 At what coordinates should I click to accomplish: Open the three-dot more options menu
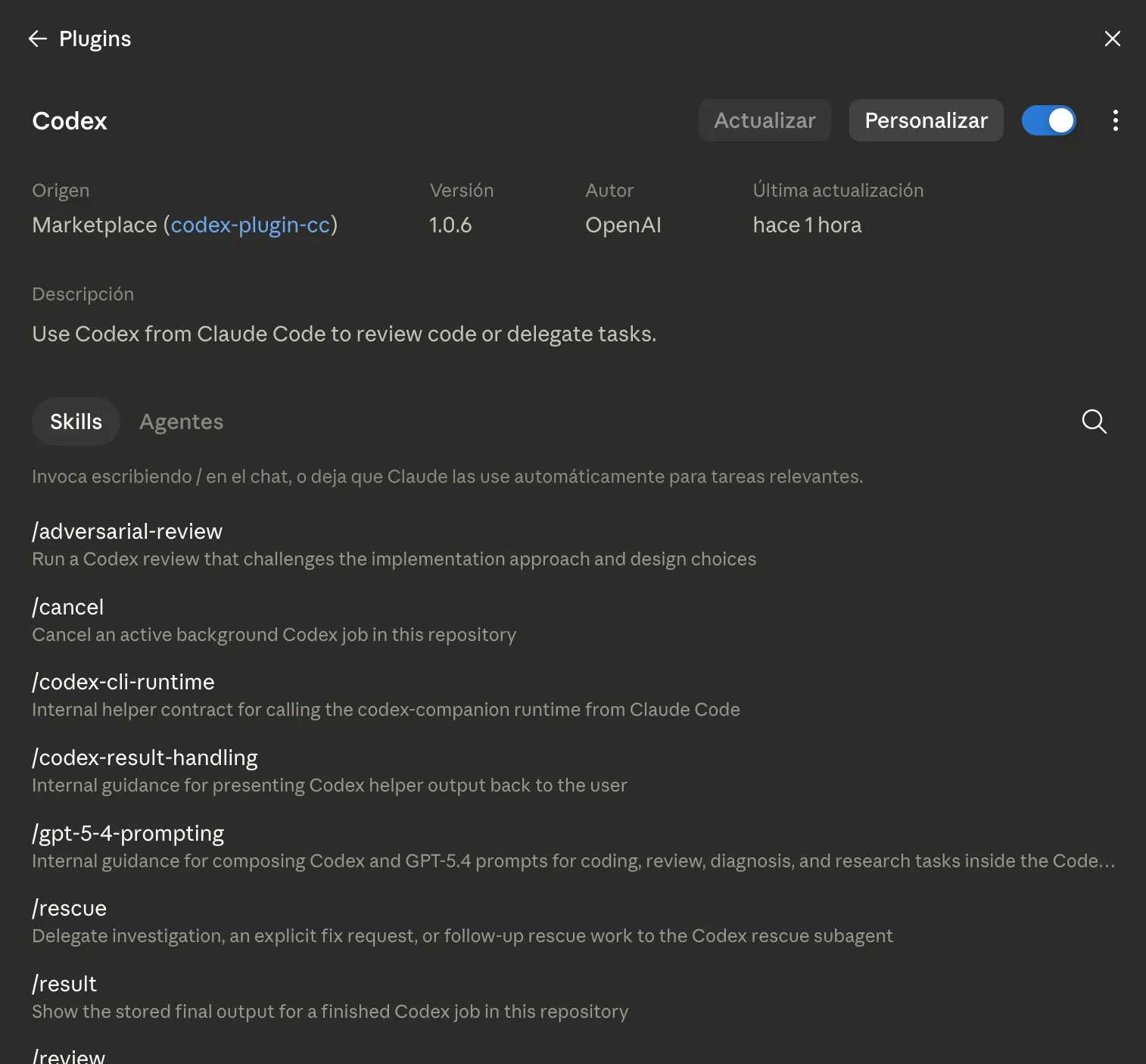click(x=1115, y=120)
